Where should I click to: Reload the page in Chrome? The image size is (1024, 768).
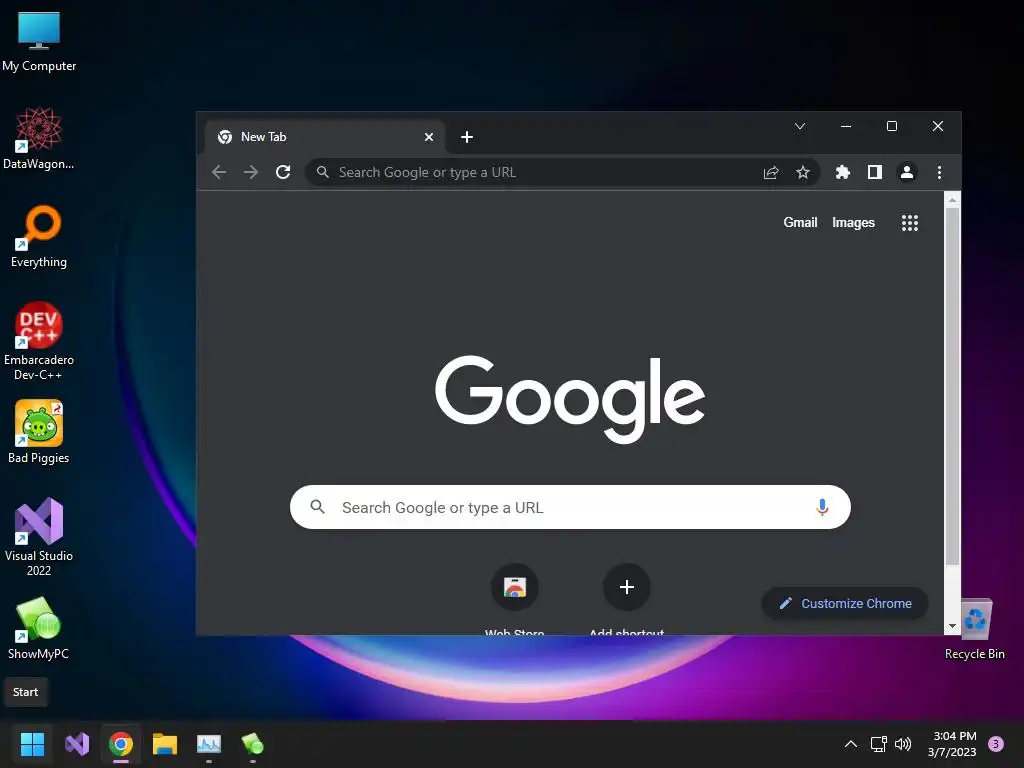(283, 172)
